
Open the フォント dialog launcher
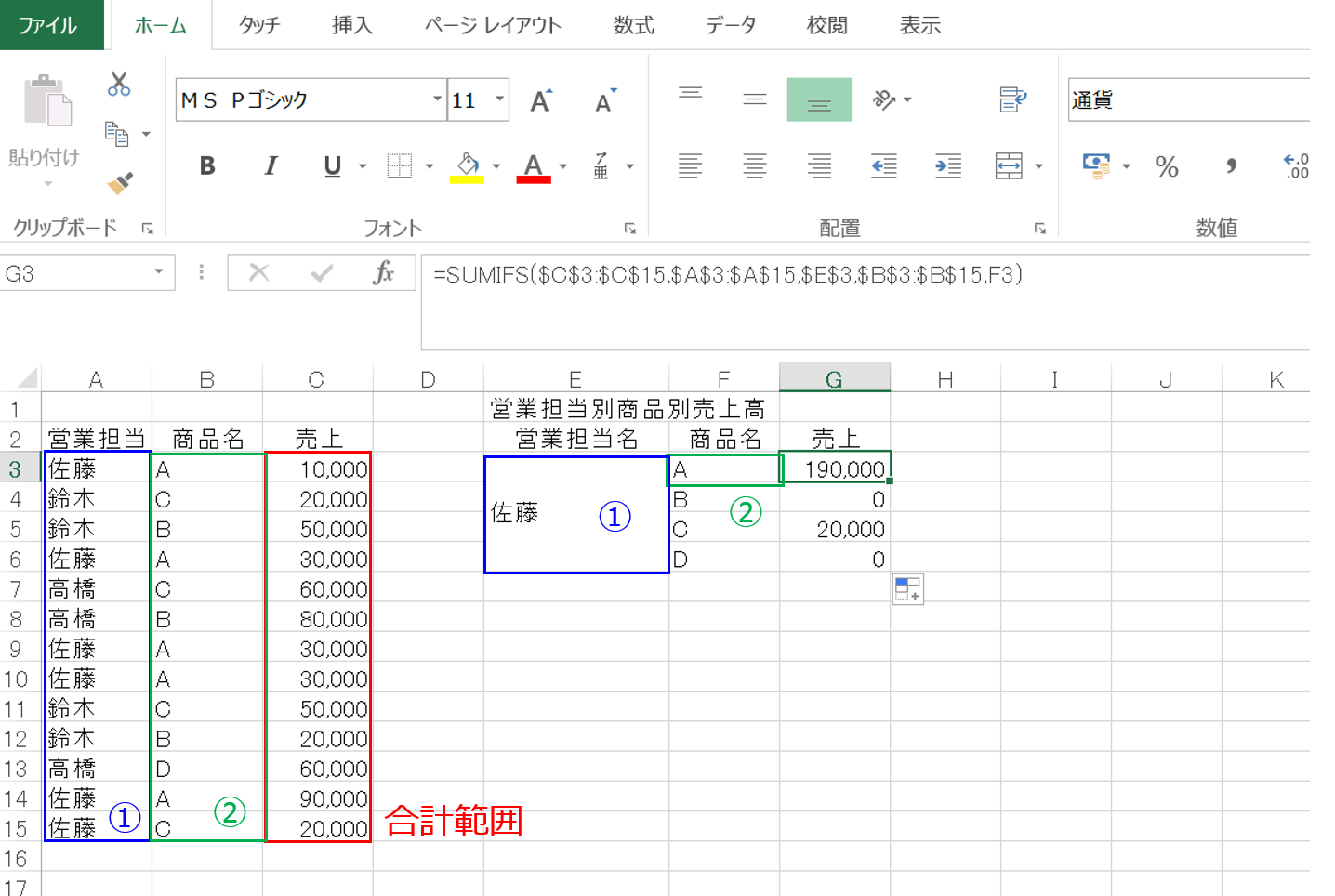point(629,229)
